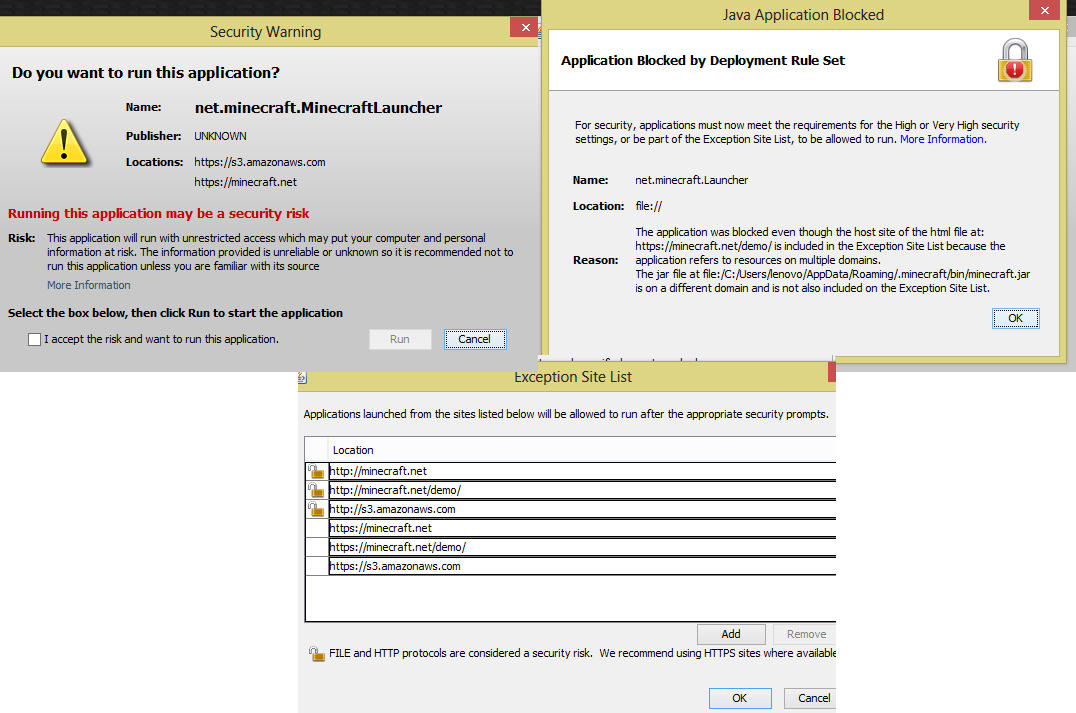Click the blocked padlock icon in Java Application Blocked
This screenshot has height=713, width=1076.
pos(1015,60)
